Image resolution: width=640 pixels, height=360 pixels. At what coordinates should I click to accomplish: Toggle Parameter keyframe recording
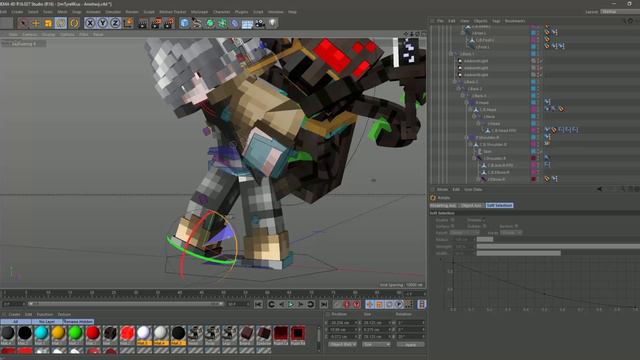coord(399,304)
